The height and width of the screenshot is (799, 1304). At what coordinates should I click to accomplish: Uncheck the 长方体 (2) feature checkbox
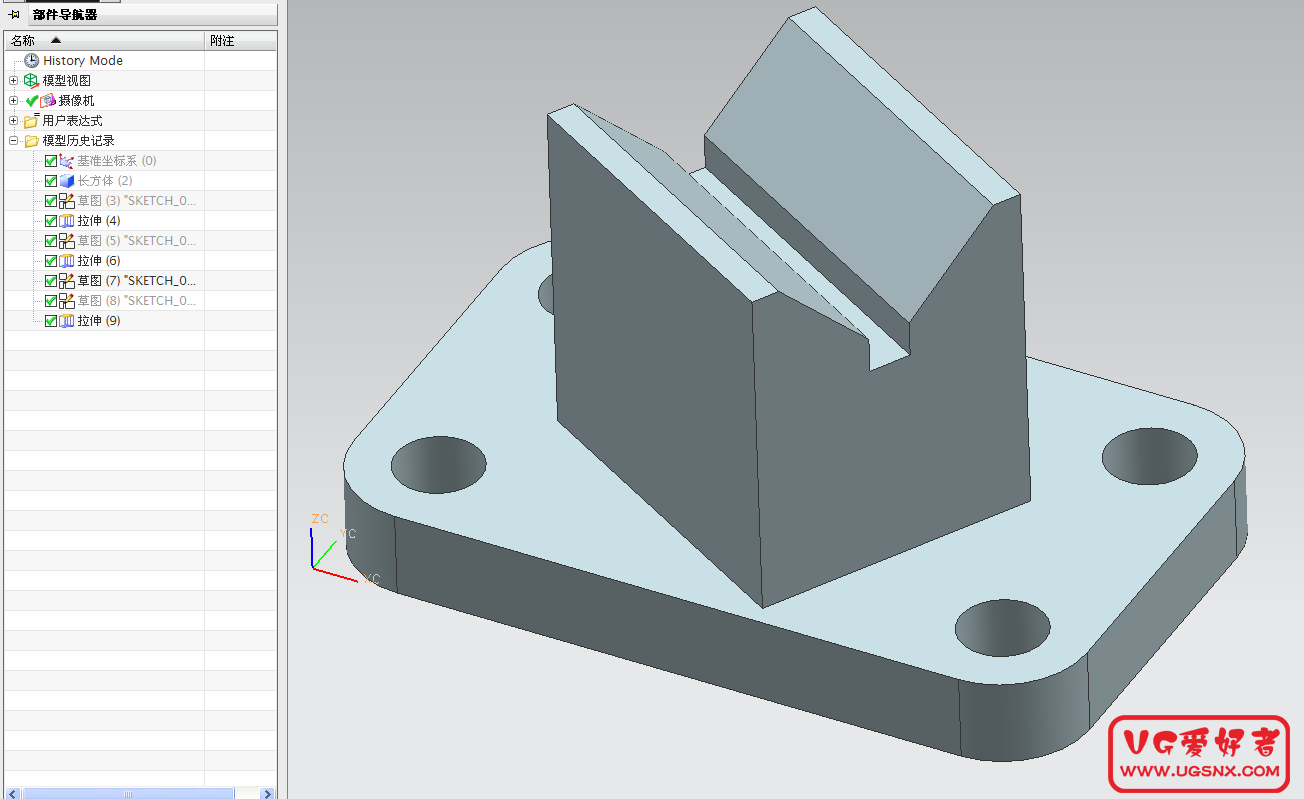click(51, 181)
